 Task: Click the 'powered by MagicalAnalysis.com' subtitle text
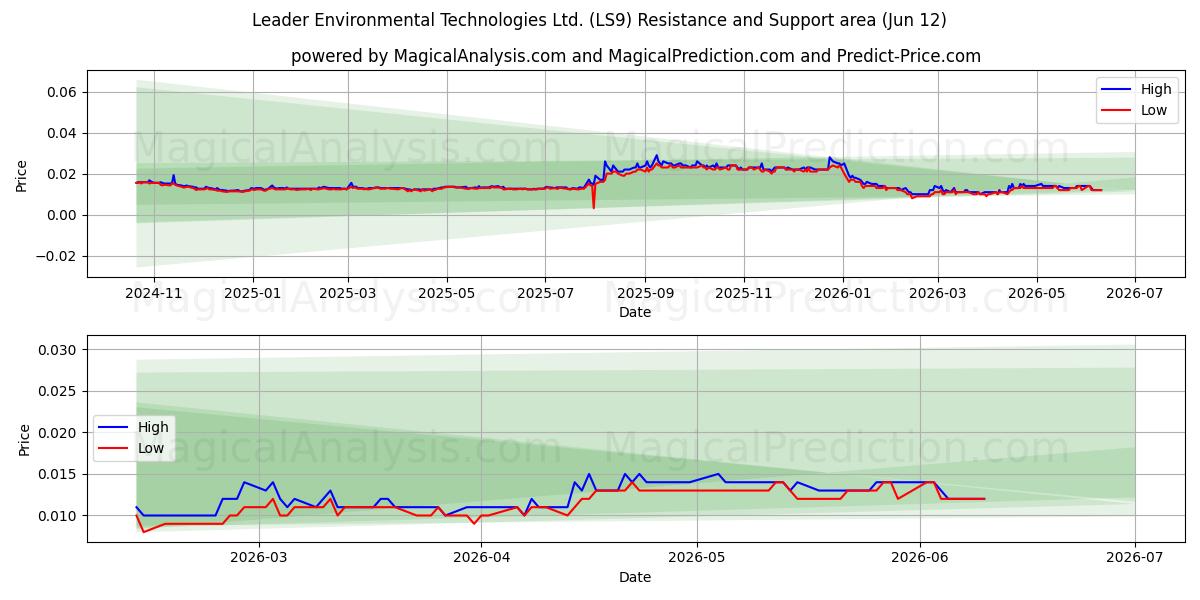636,56
